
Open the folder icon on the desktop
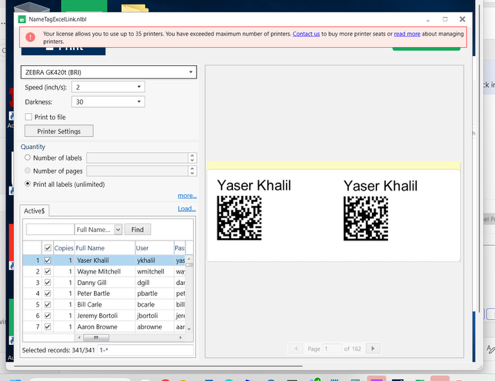135,8
